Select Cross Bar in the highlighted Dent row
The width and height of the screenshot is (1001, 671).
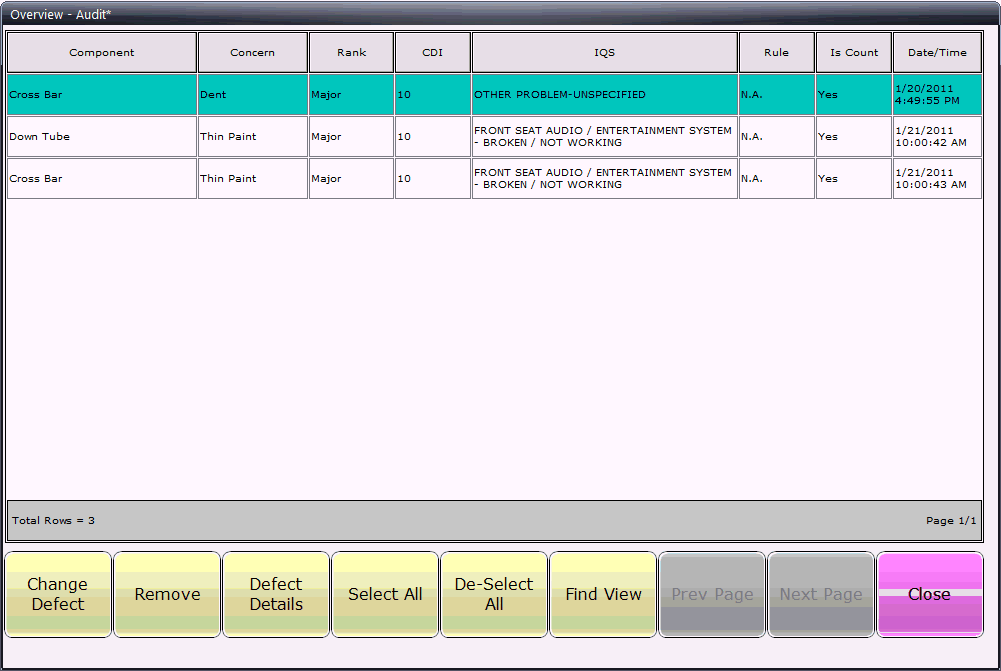click(x=102, y=94)
